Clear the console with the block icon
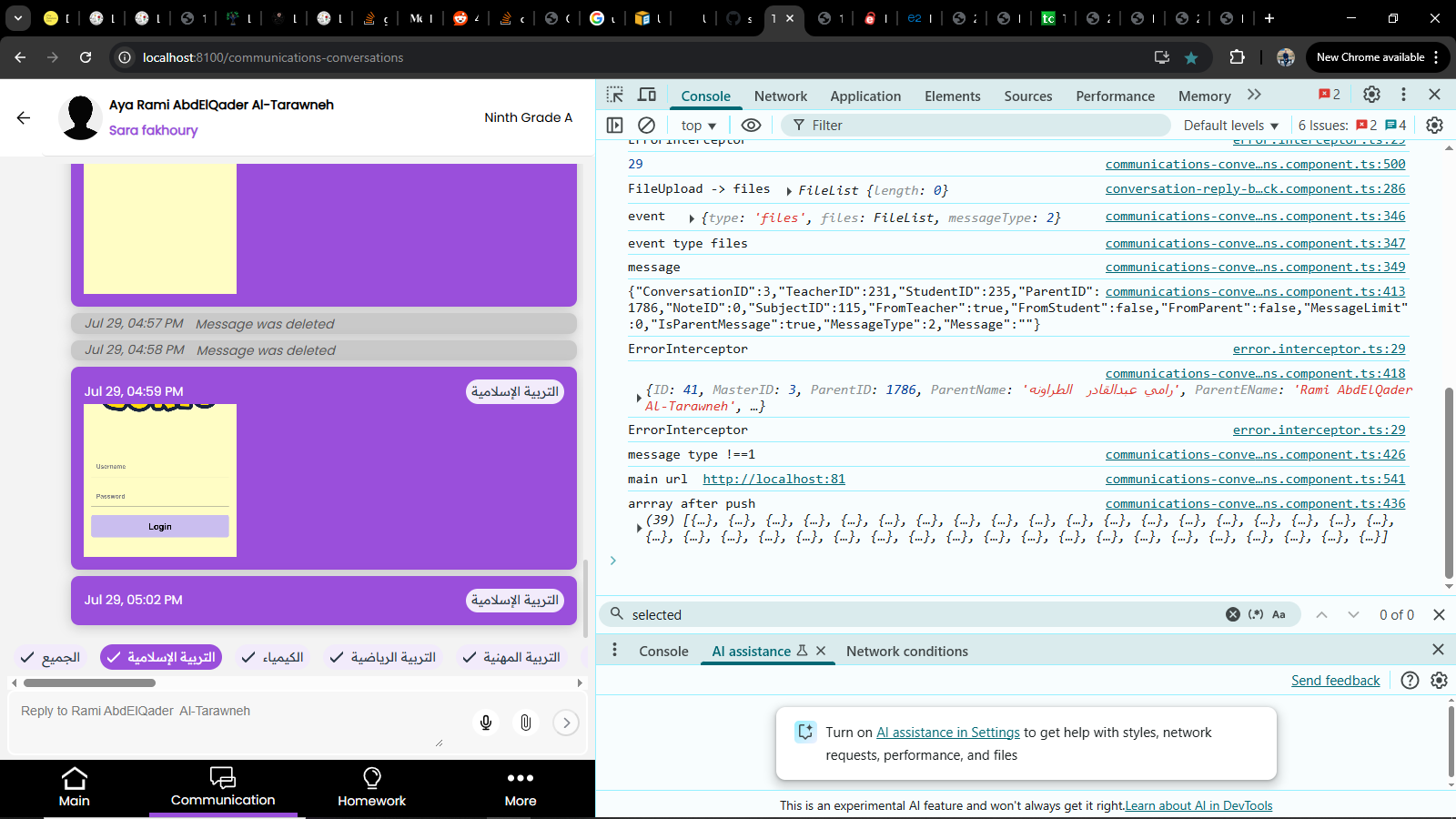The width and height of the screenshot is (1456, 819). [646, 126]
